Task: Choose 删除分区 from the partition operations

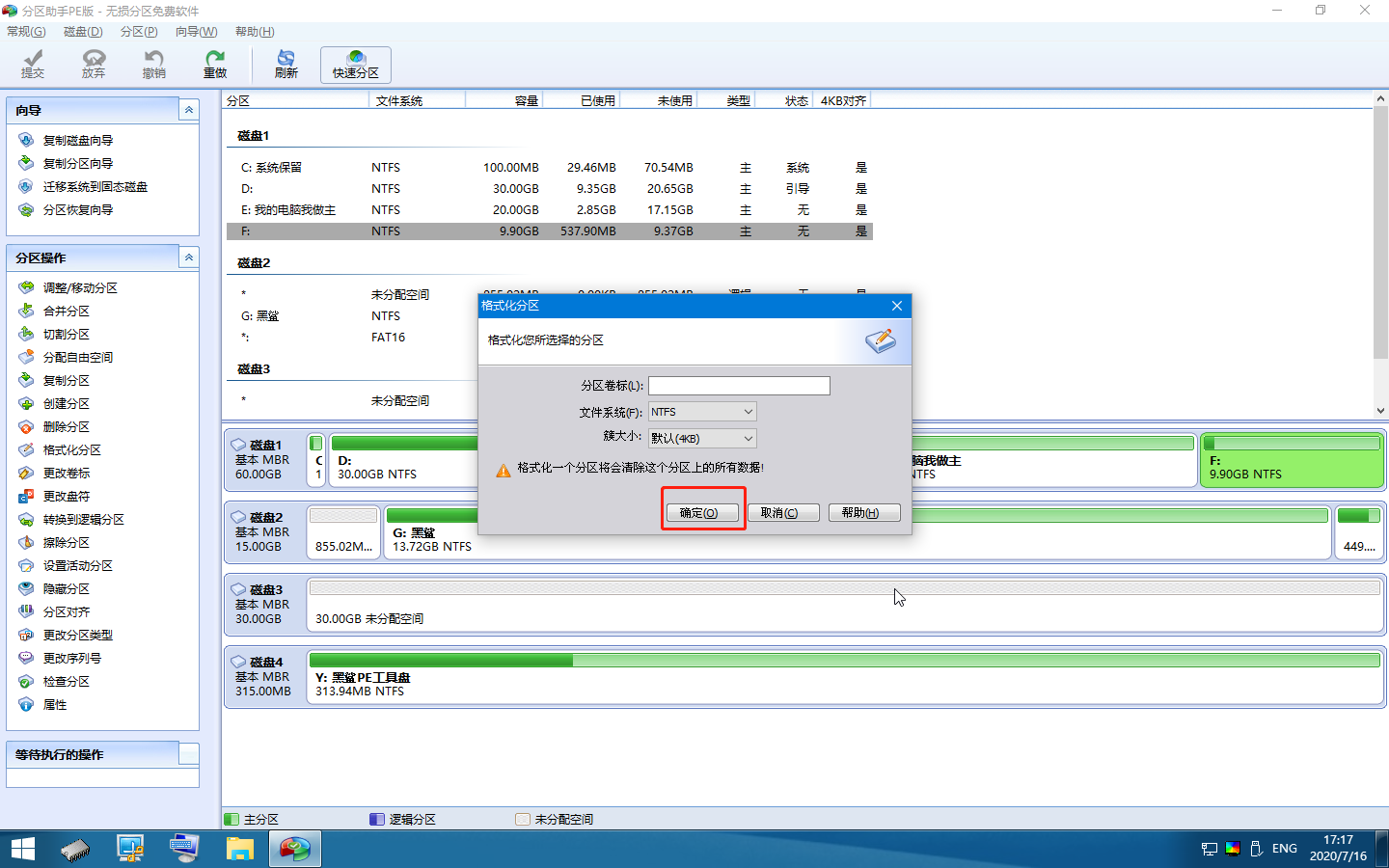Action: pos(66,427)
